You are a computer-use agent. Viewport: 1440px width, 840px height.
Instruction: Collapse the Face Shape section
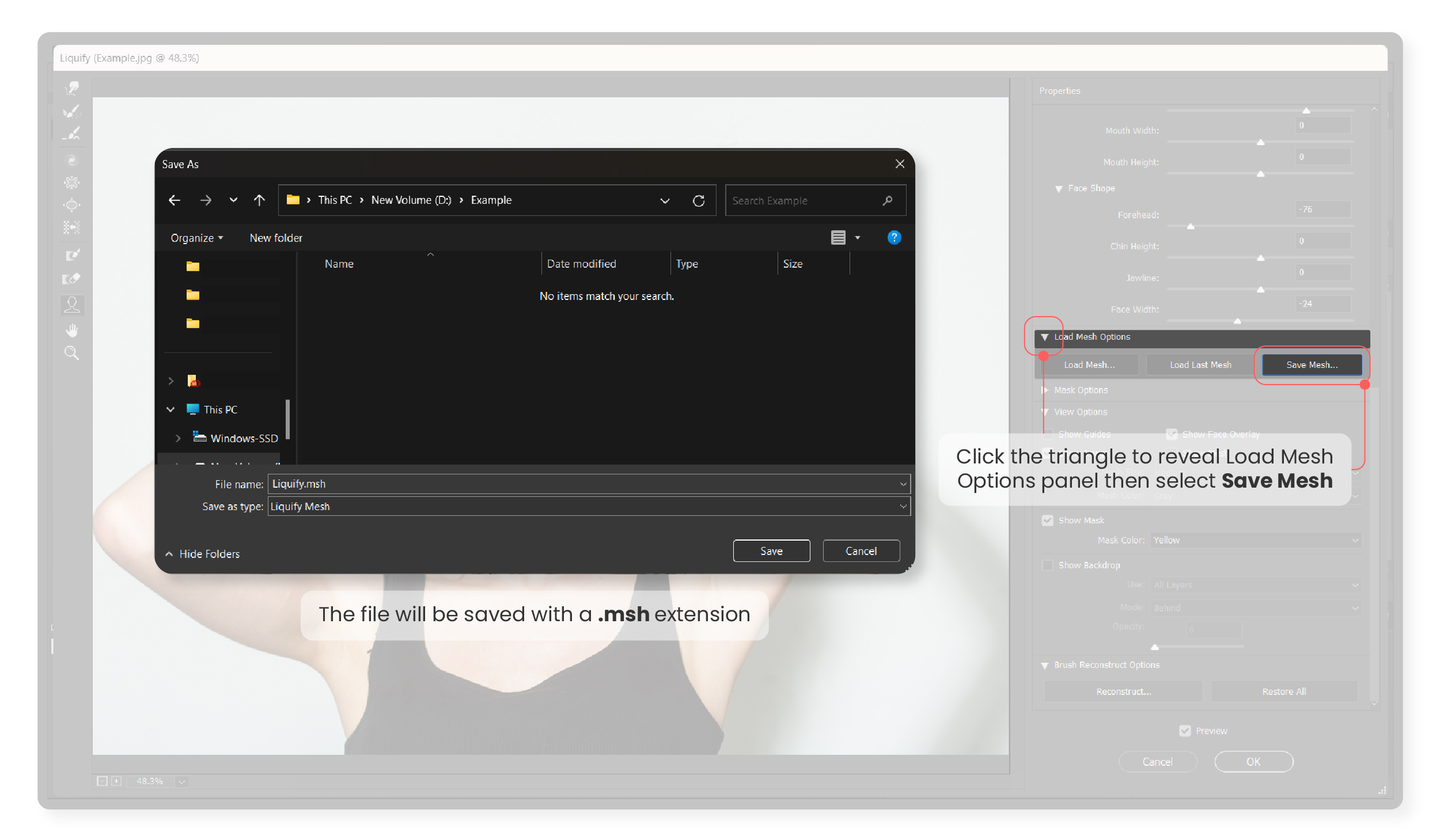pyautogui.click(x=1059, y=188)
